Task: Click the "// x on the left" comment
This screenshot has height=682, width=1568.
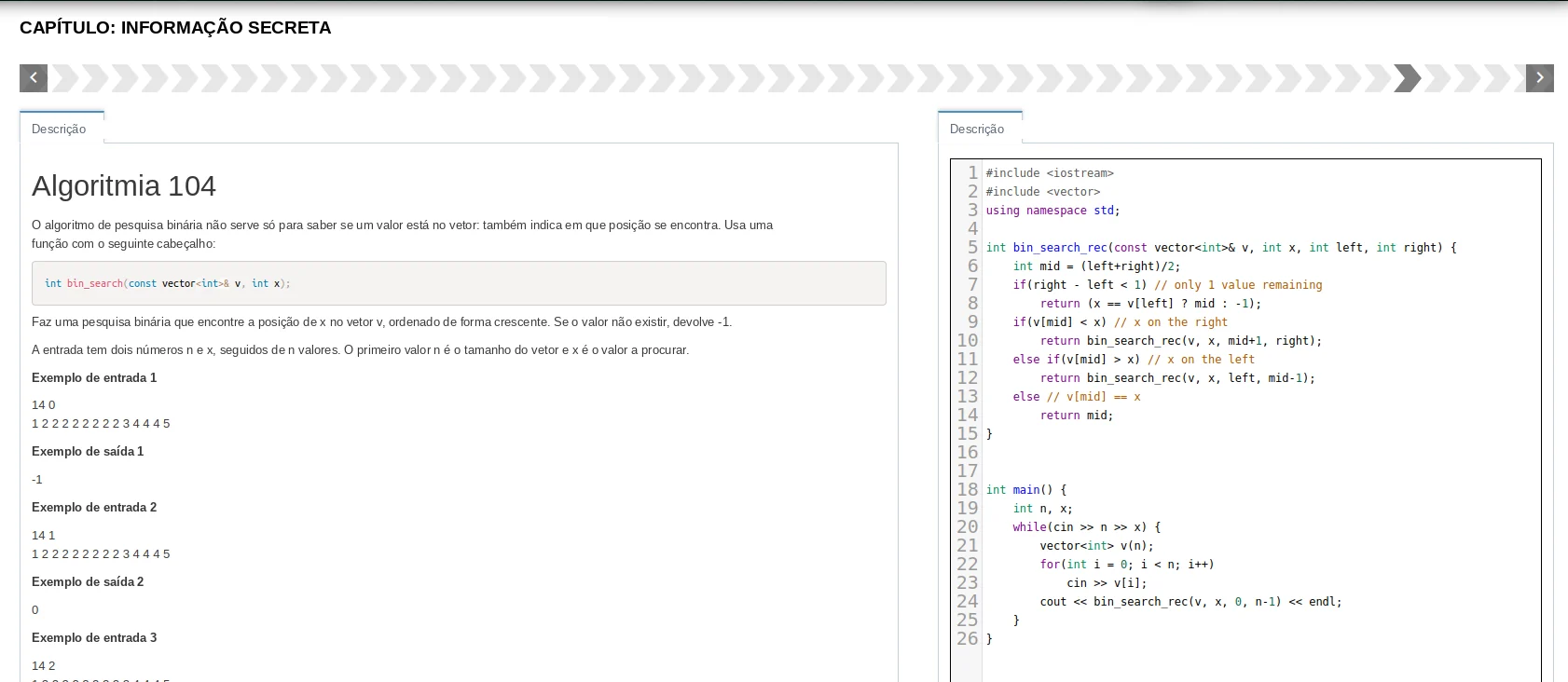Action: point(1202,360)
